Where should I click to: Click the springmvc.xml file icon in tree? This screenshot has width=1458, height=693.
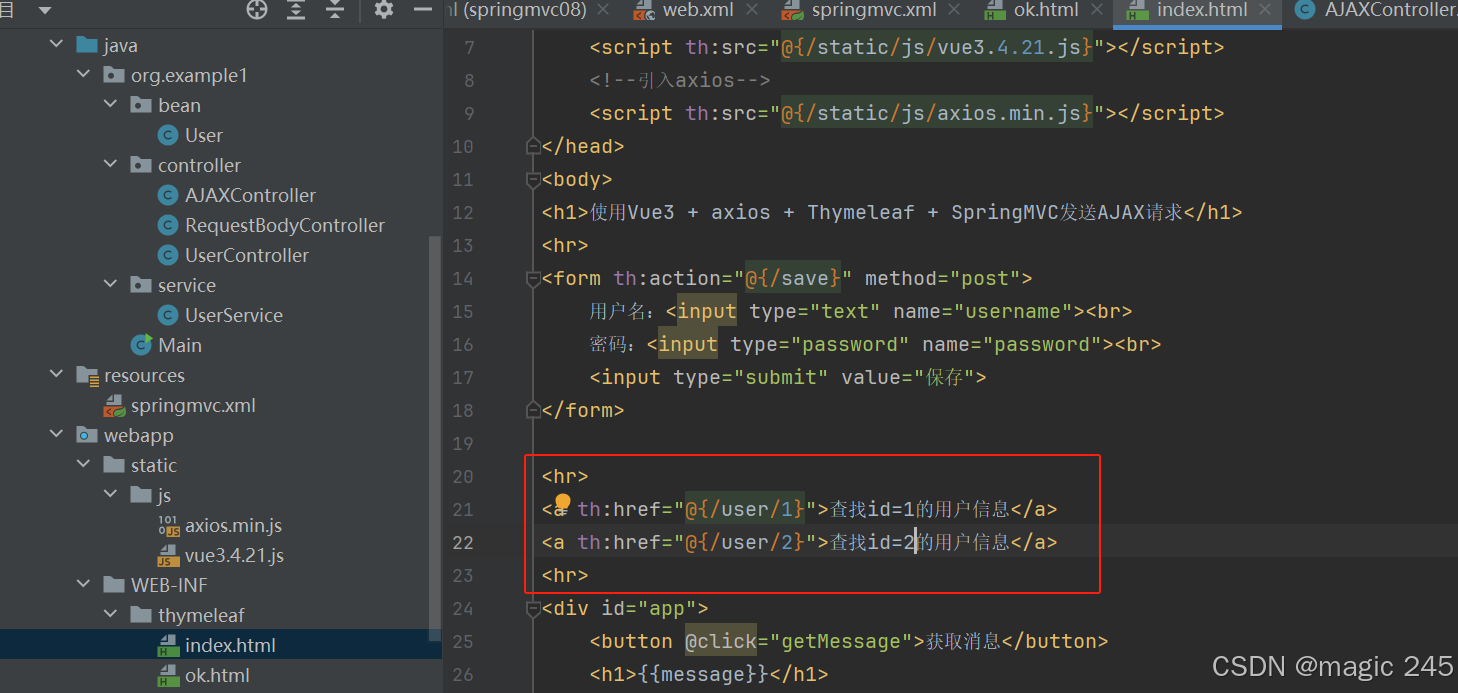pyautogui.click(x=114, y=406)
